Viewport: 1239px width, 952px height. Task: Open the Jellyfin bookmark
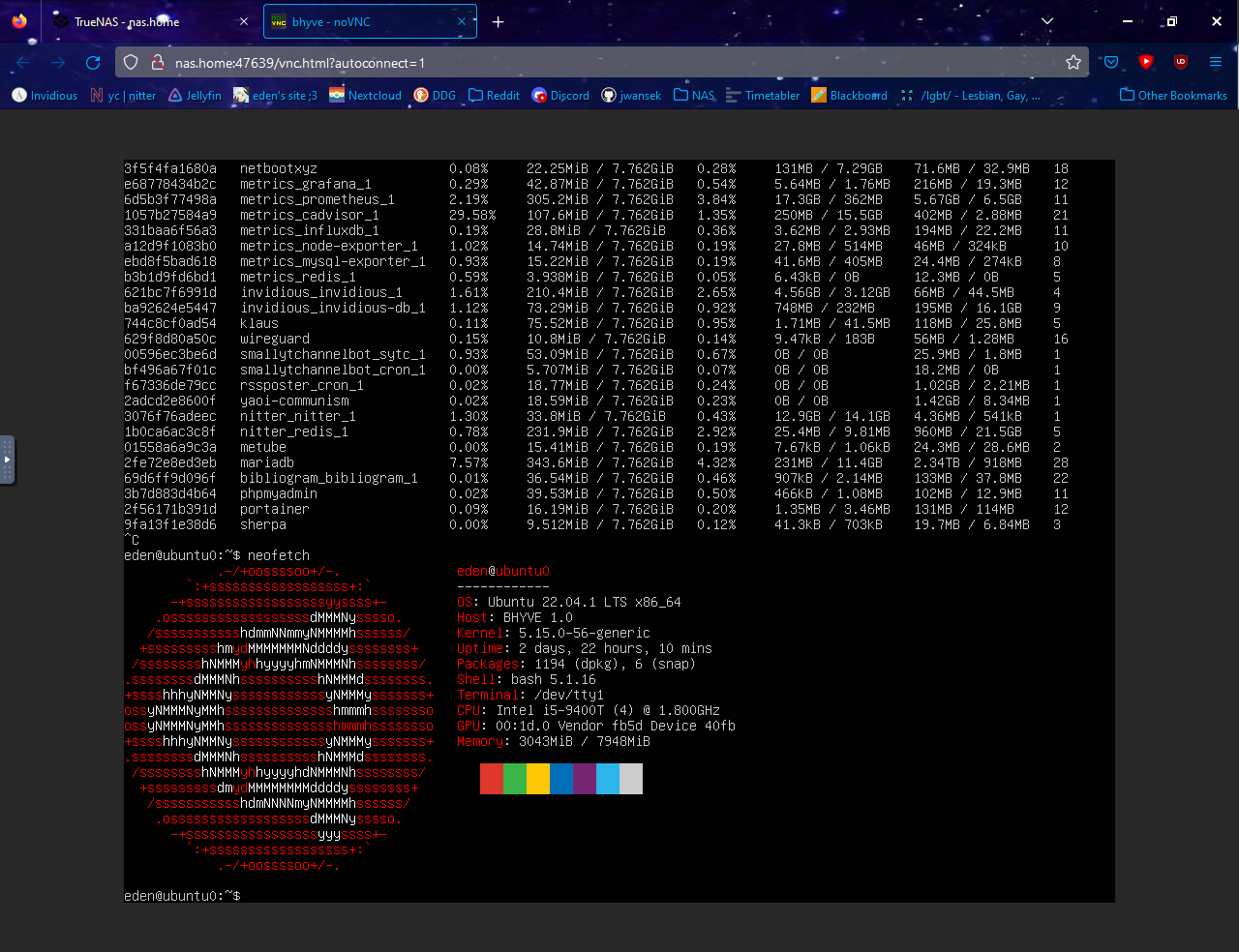click(x=195, y=95)
